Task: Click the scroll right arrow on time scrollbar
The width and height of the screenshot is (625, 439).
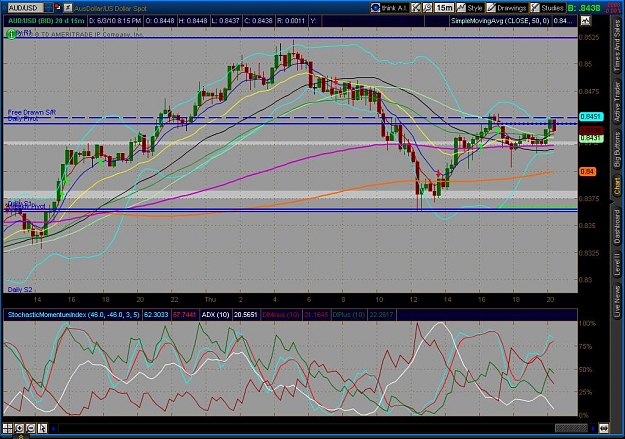Action: 594,429
